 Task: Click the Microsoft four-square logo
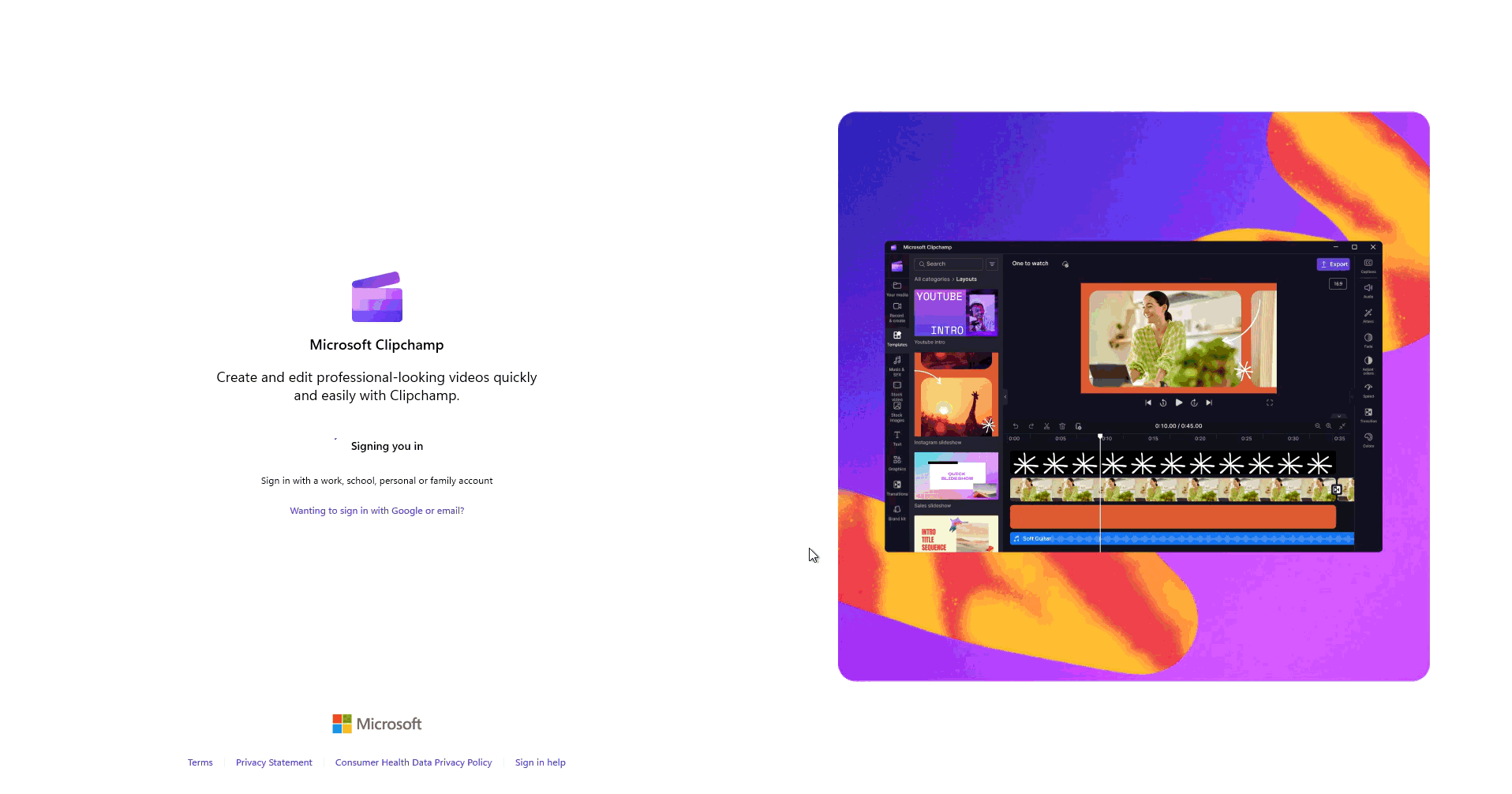tap(342, 724)
